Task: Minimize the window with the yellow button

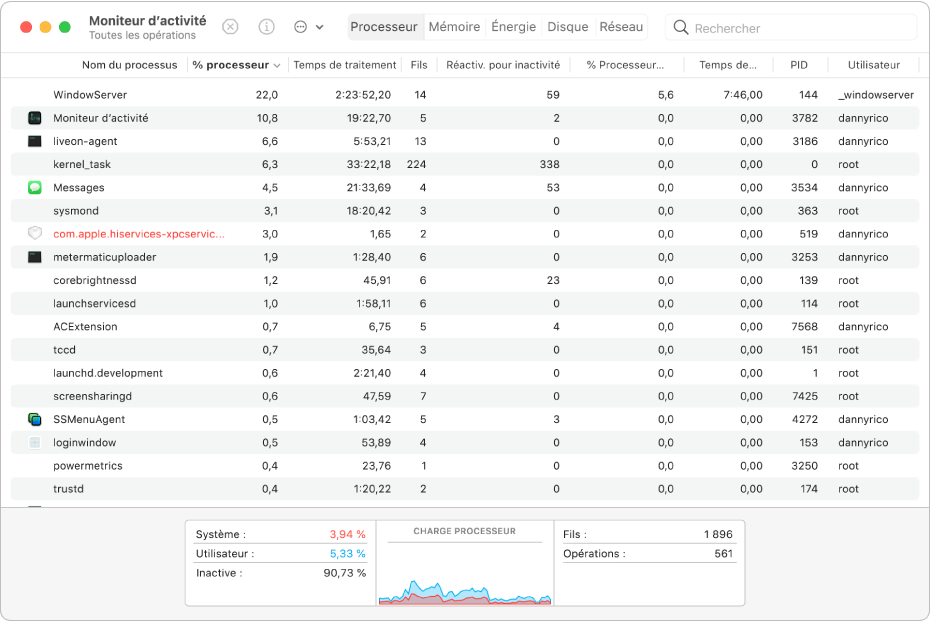Action: click(x=45, y=27)
